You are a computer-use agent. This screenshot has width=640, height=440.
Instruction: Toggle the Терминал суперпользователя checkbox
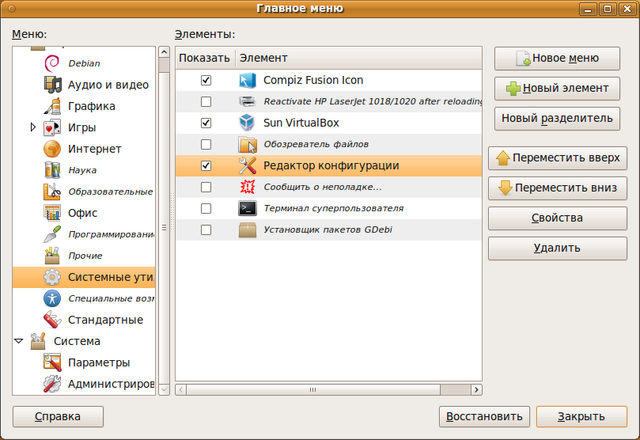point(206,209)
